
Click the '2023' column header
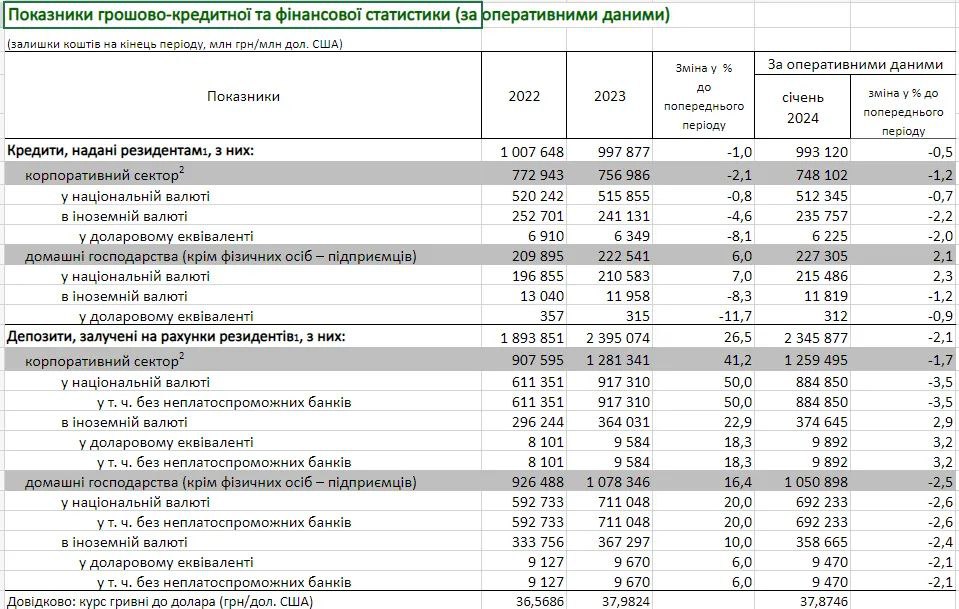pos(610,96)
